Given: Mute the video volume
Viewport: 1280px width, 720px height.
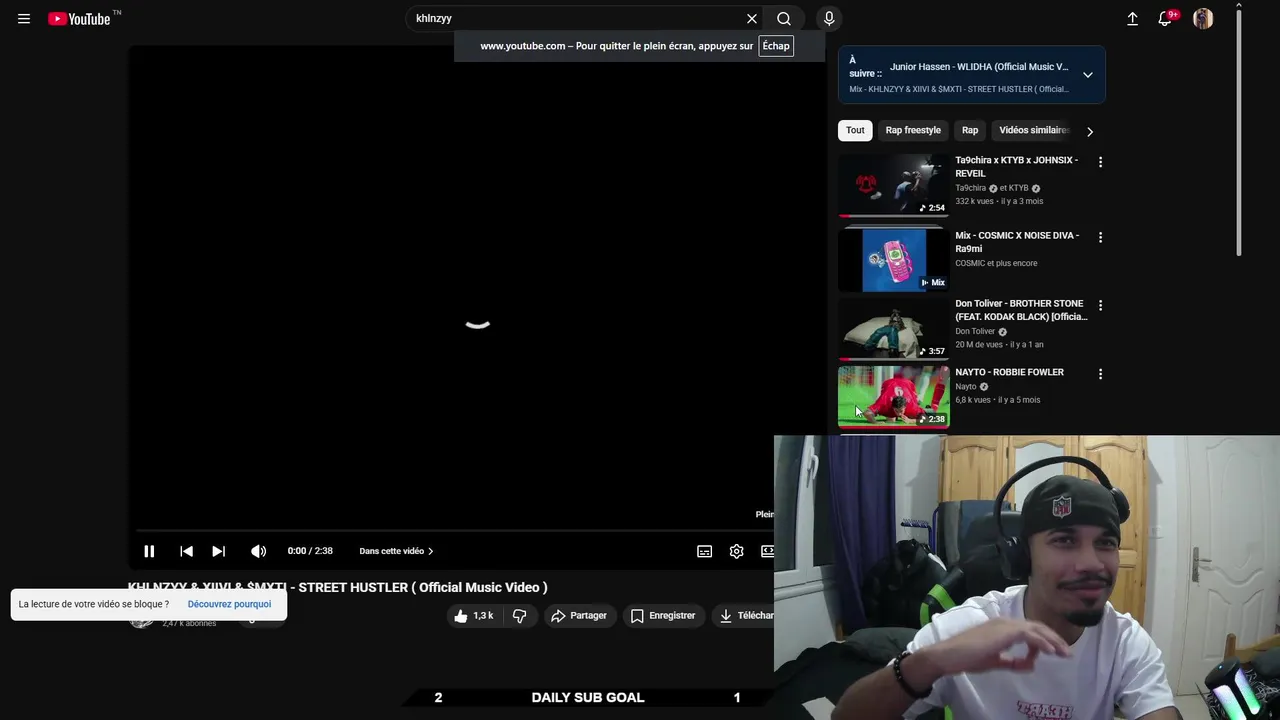Looking at the screenshot, I should [258, 551].
